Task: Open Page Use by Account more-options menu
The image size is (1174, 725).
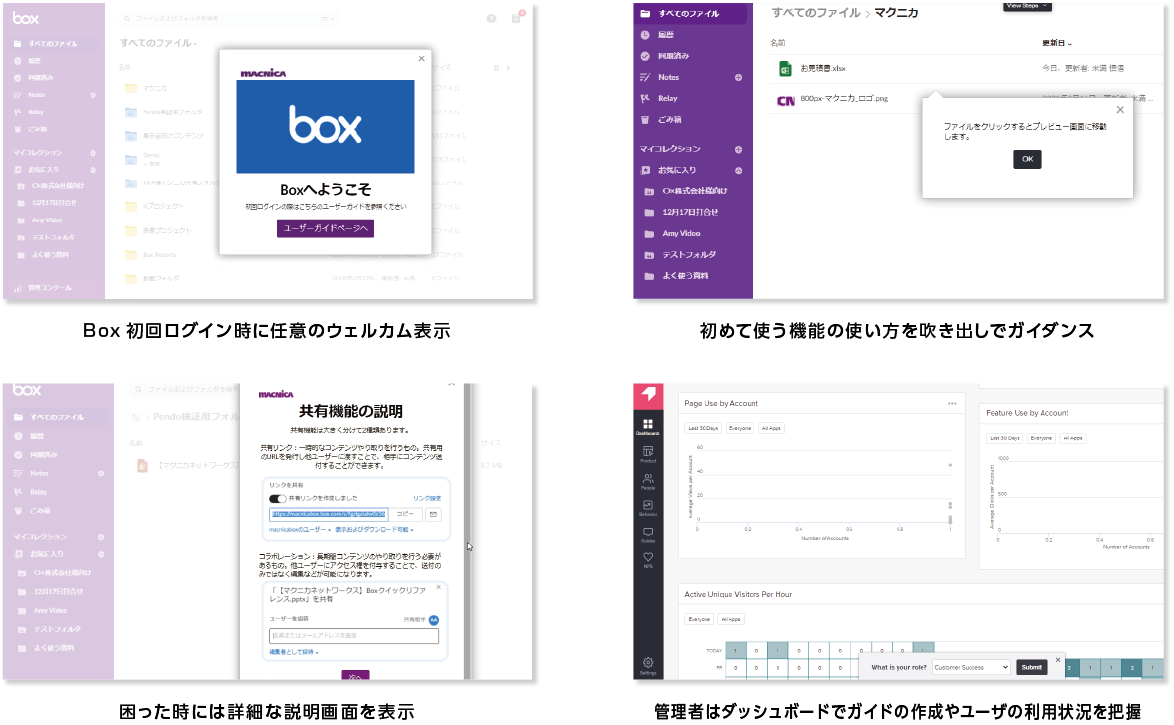Action: (952, 404)
